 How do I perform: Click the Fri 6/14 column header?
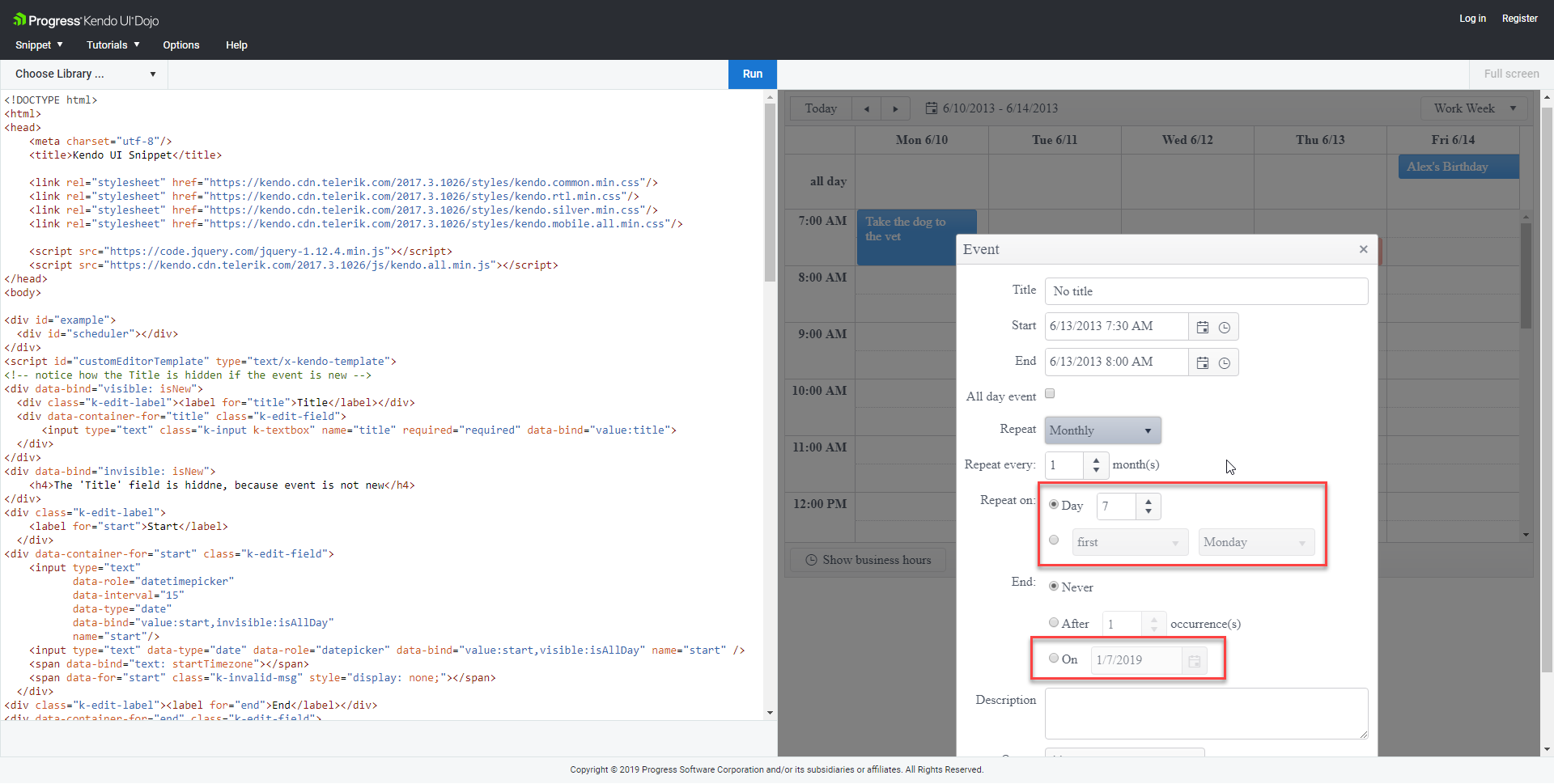coord(1453,140)
